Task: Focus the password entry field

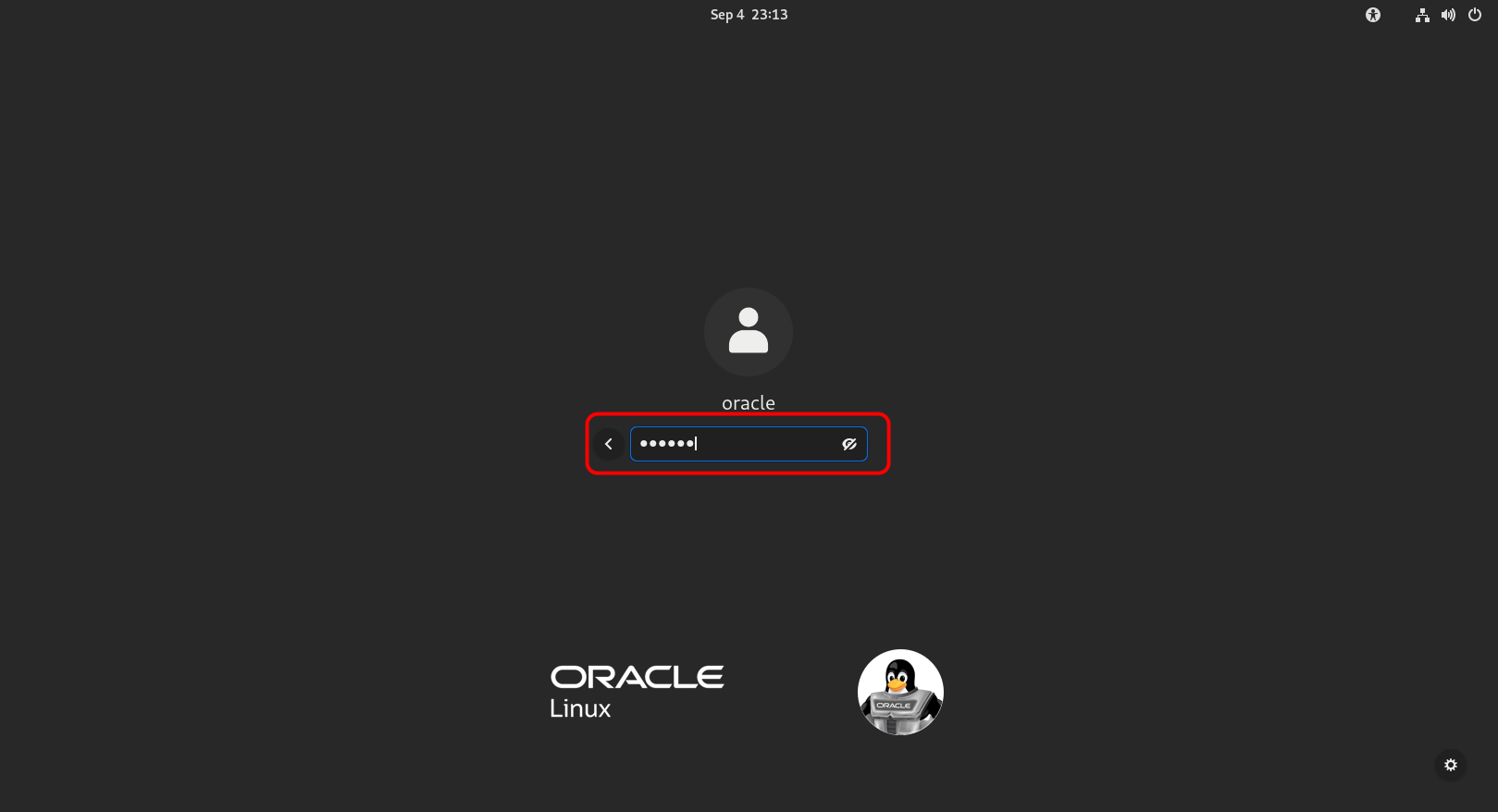Action: 749,444
